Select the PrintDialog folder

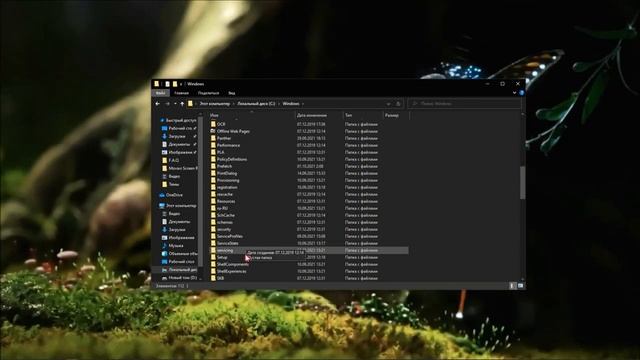click(x=227, y=173)
